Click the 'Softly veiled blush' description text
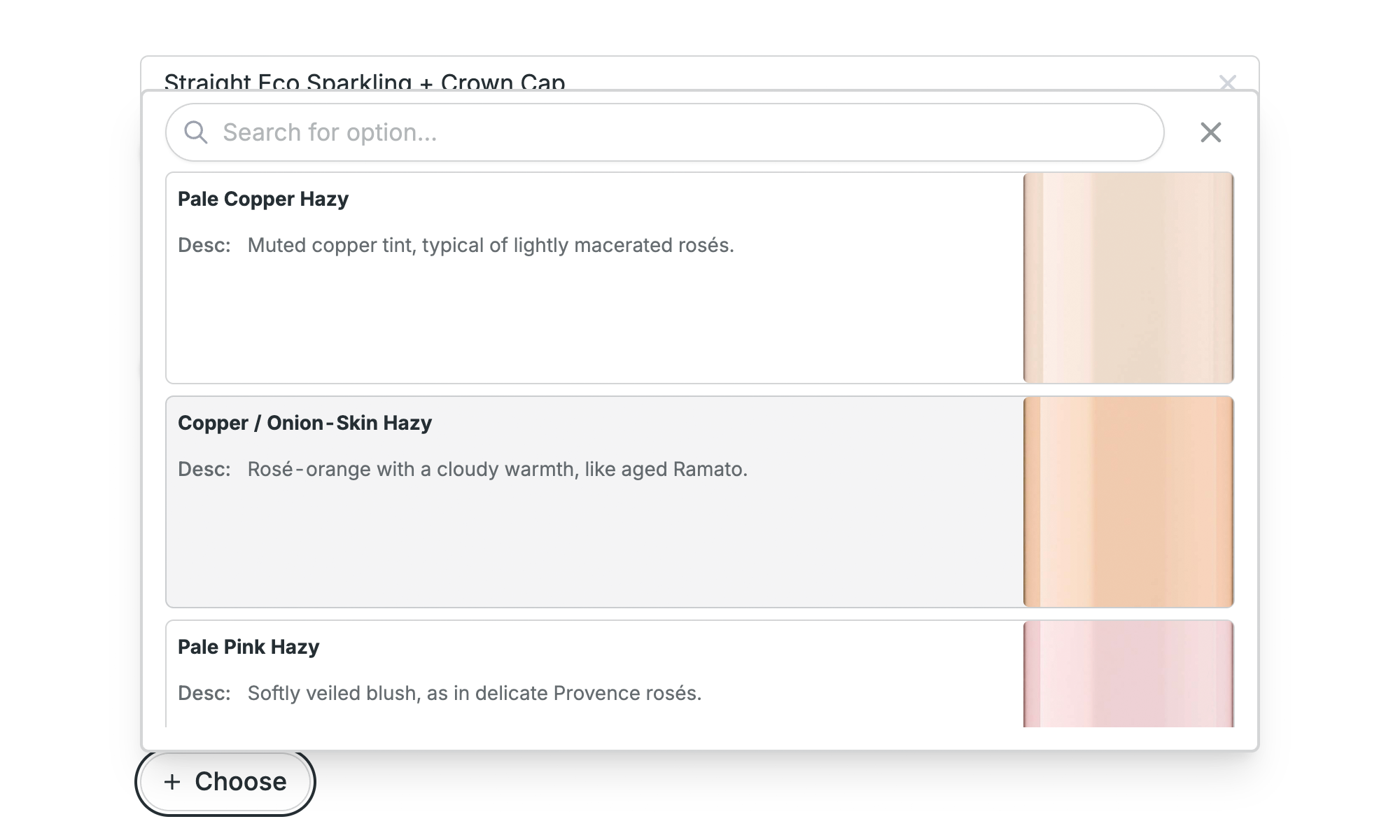1400x840 pixels. click(475, 694)
